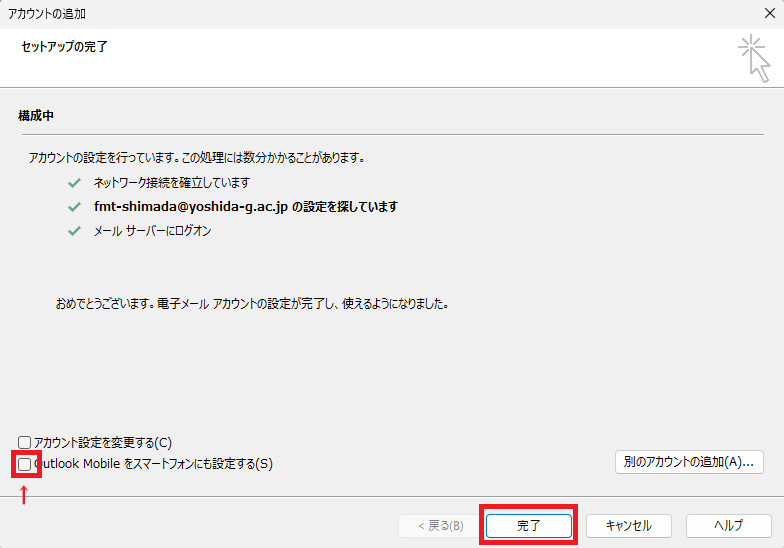Click the 構成中 section label

[36, 116]
